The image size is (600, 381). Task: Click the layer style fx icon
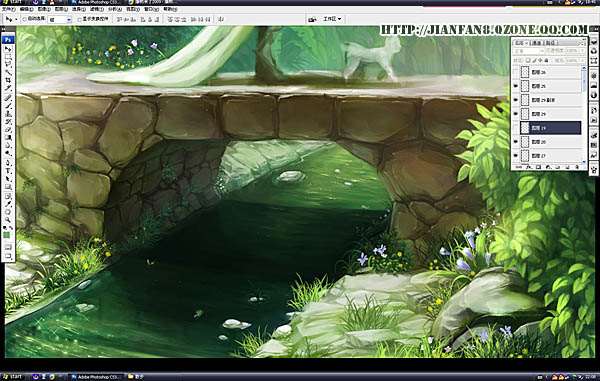(529, 167)
